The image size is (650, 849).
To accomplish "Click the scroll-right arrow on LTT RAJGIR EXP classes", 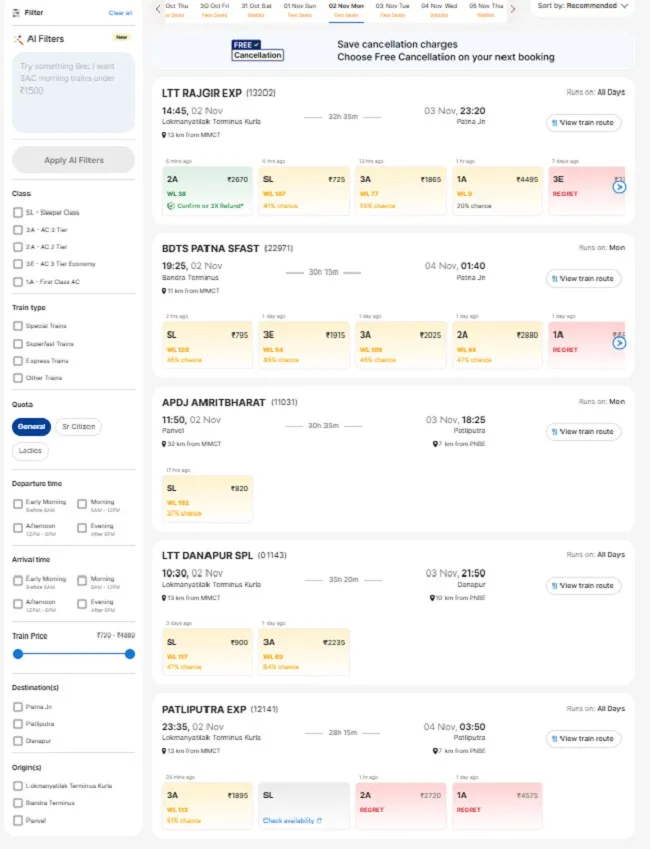I will point(619,187).
